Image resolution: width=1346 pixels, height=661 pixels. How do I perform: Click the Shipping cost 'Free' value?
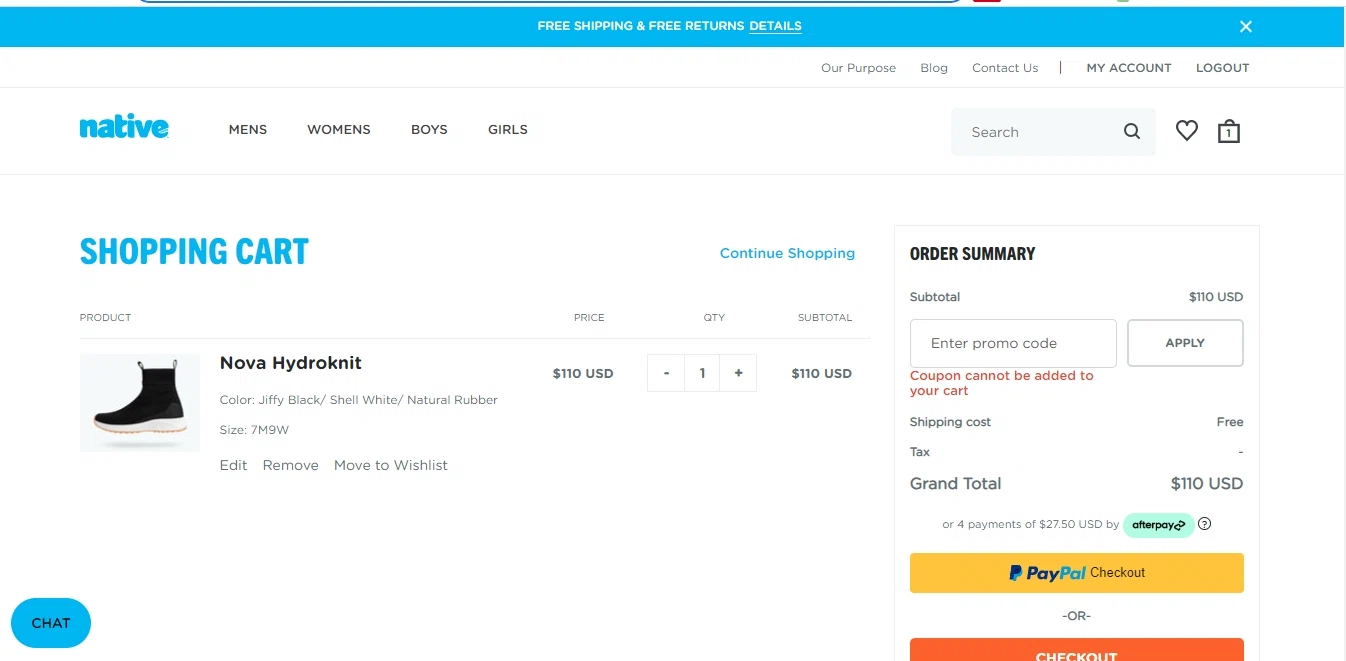[x=1230, y=422]
